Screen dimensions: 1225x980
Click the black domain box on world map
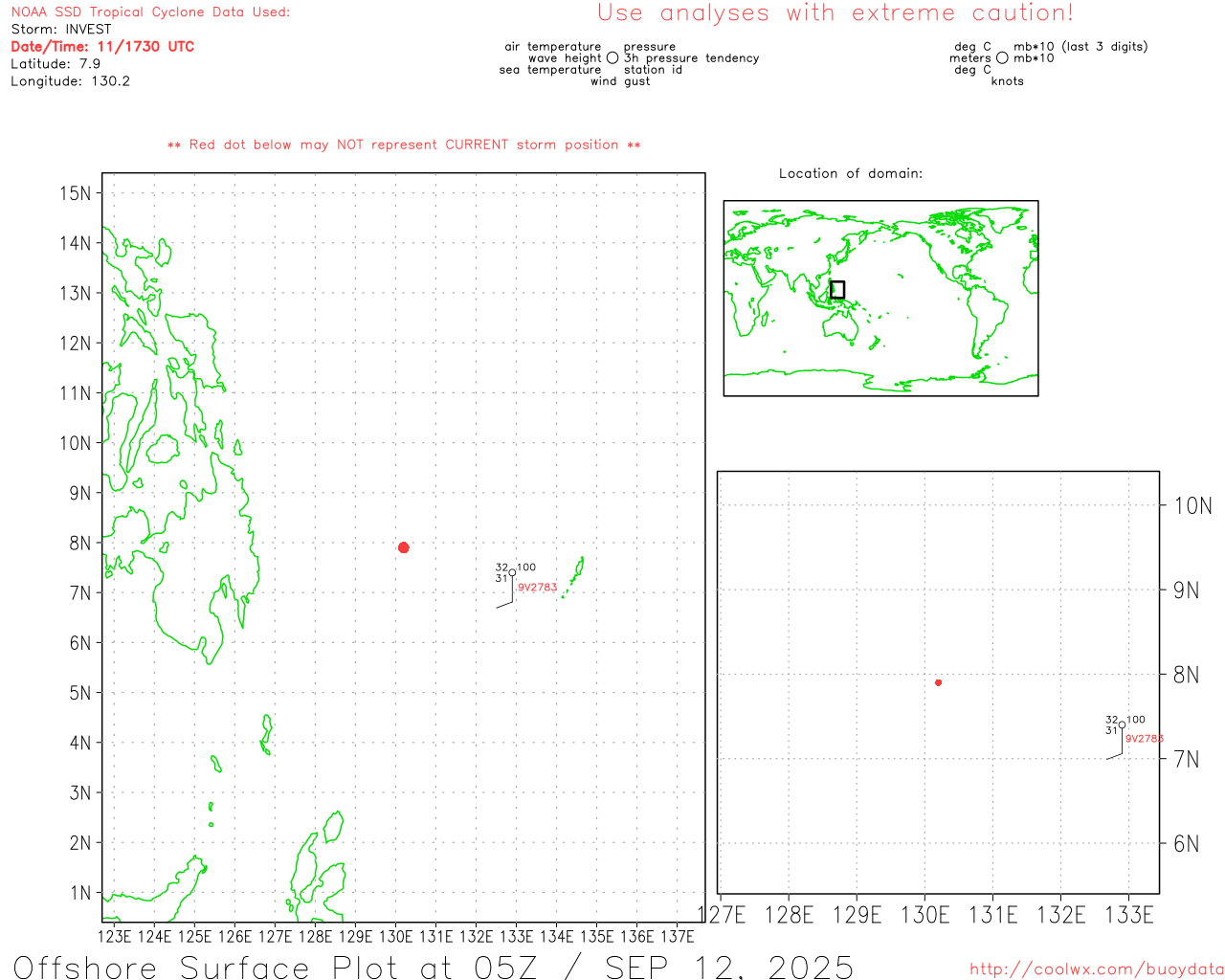(x=837, y=290)
